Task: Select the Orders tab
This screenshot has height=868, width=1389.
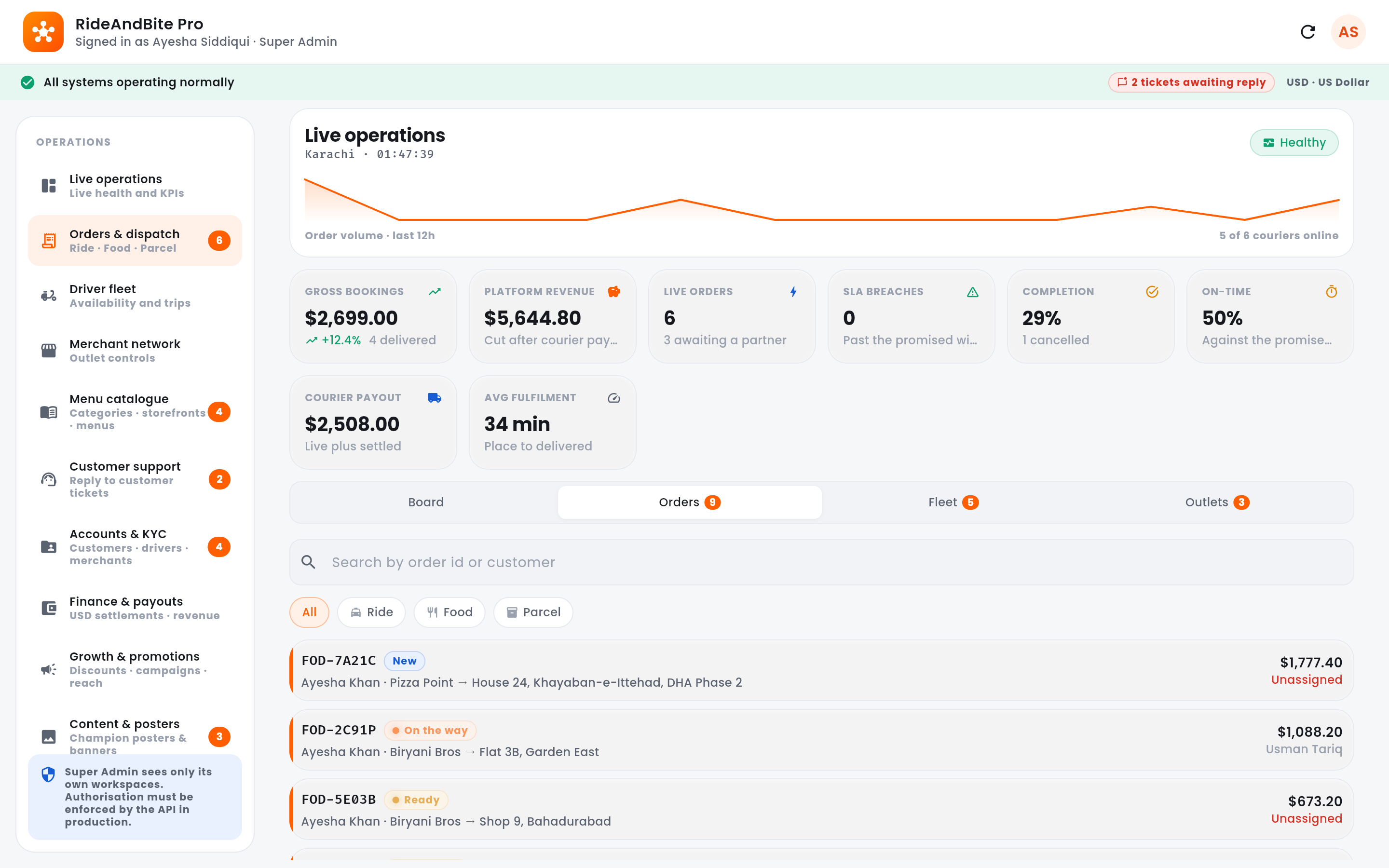Action: point(689,502)
